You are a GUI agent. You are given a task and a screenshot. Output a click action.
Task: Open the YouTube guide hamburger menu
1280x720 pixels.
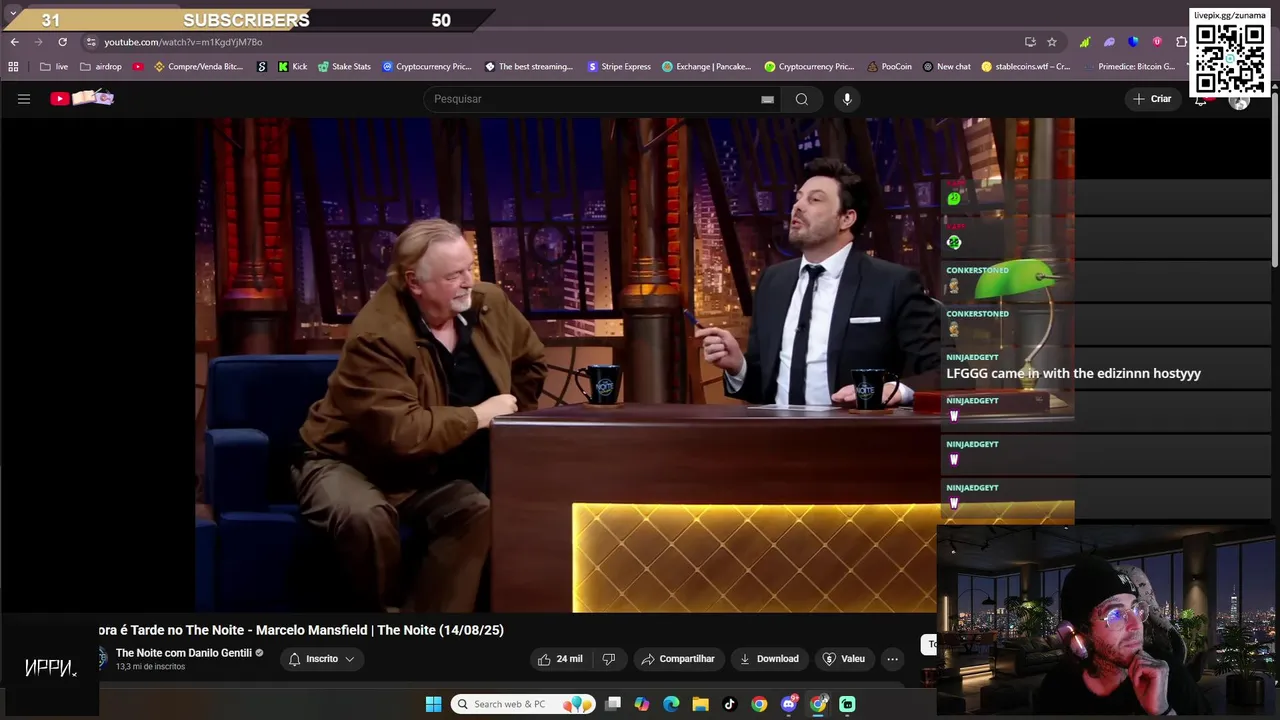(x=24, y=99)
